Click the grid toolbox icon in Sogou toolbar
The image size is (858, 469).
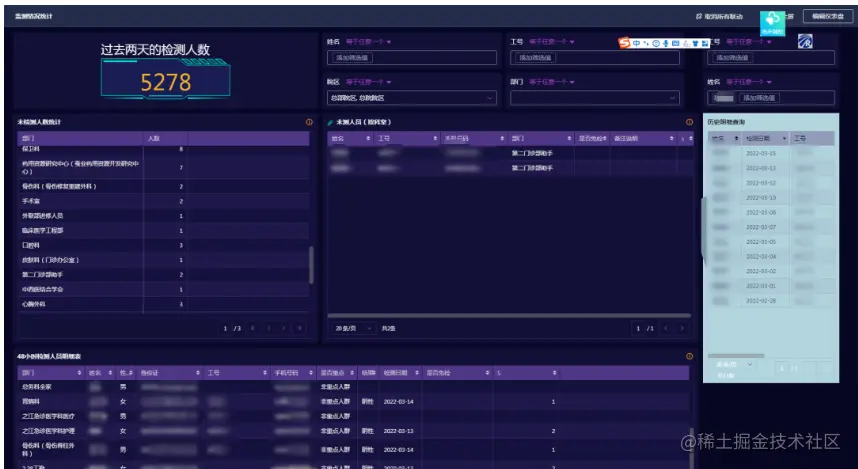coord(705,43)
